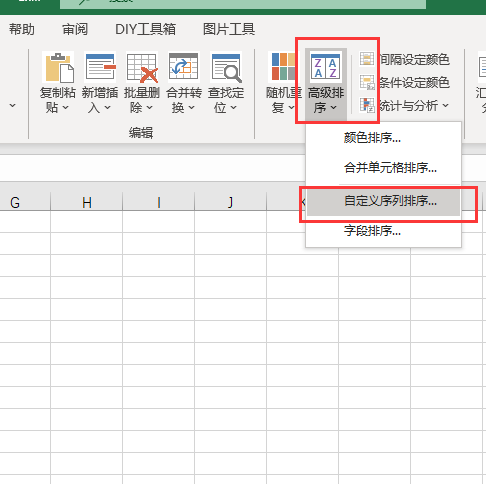Click the 条件设定颜色 icon
Image resolution: width=486 pixels, height=484 pixels.
[367, 82]
